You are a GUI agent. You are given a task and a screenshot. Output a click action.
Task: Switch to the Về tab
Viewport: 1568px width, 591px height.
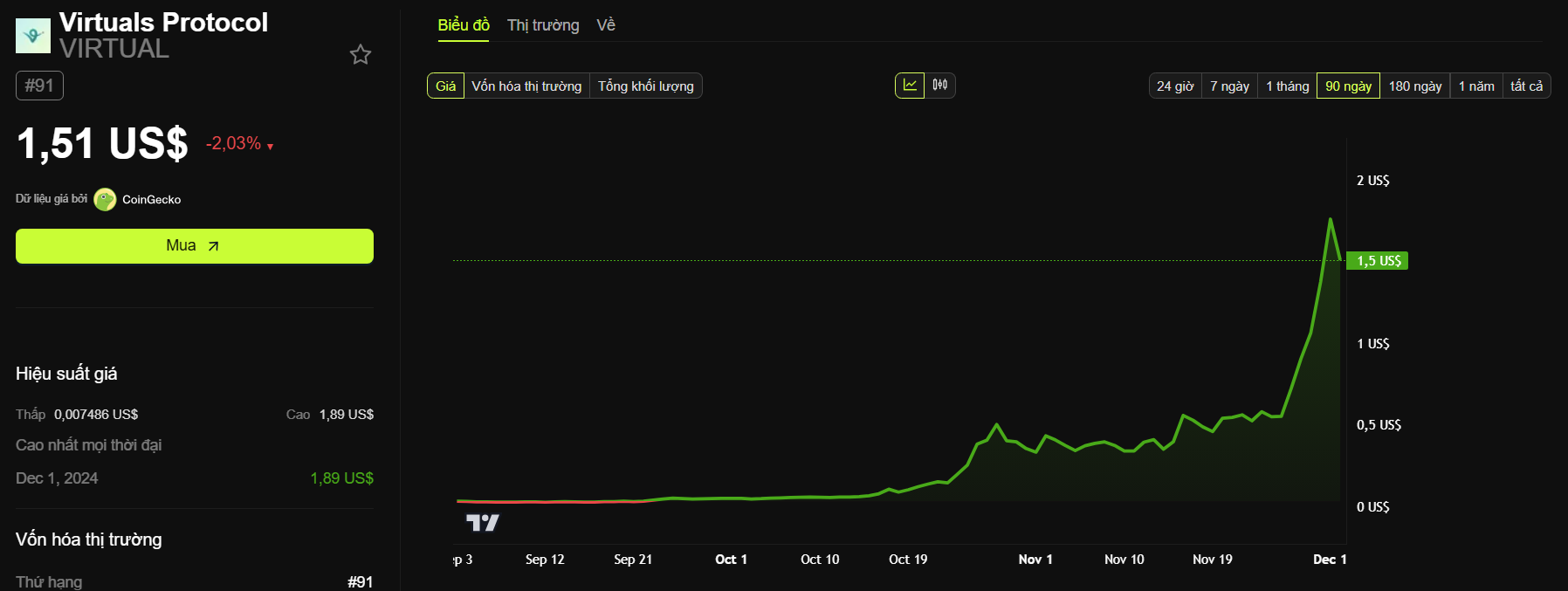coord(606,25)
